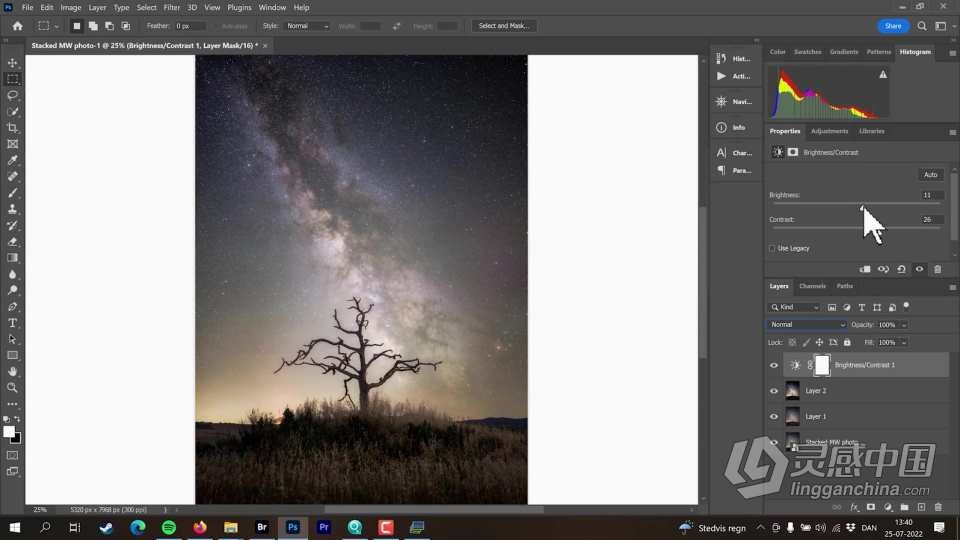
Task: Open the Filter menu
Action: [x=171, y=7]
